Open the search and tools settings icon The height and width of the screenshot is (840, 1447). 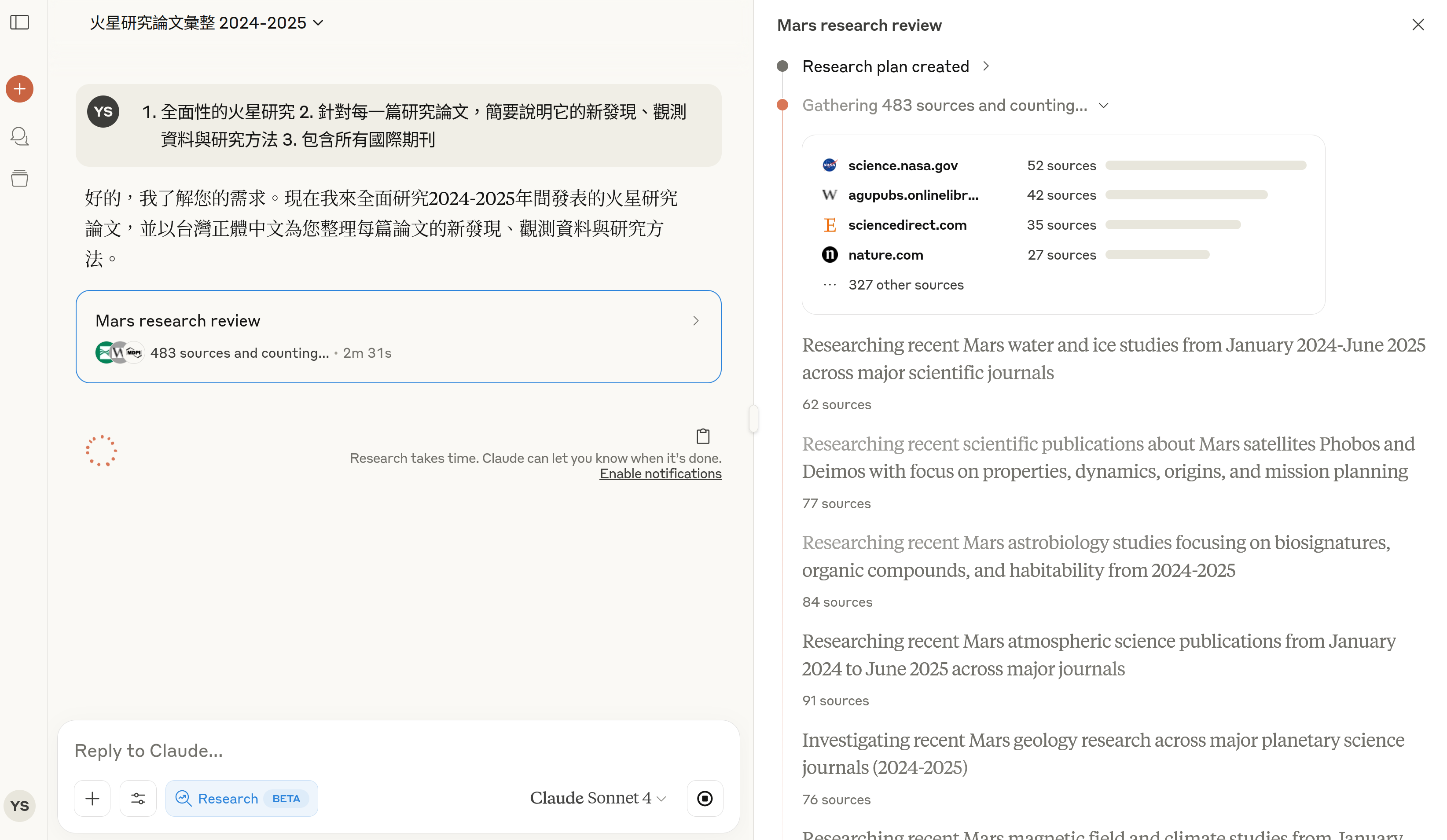click(x=138, y=798)
